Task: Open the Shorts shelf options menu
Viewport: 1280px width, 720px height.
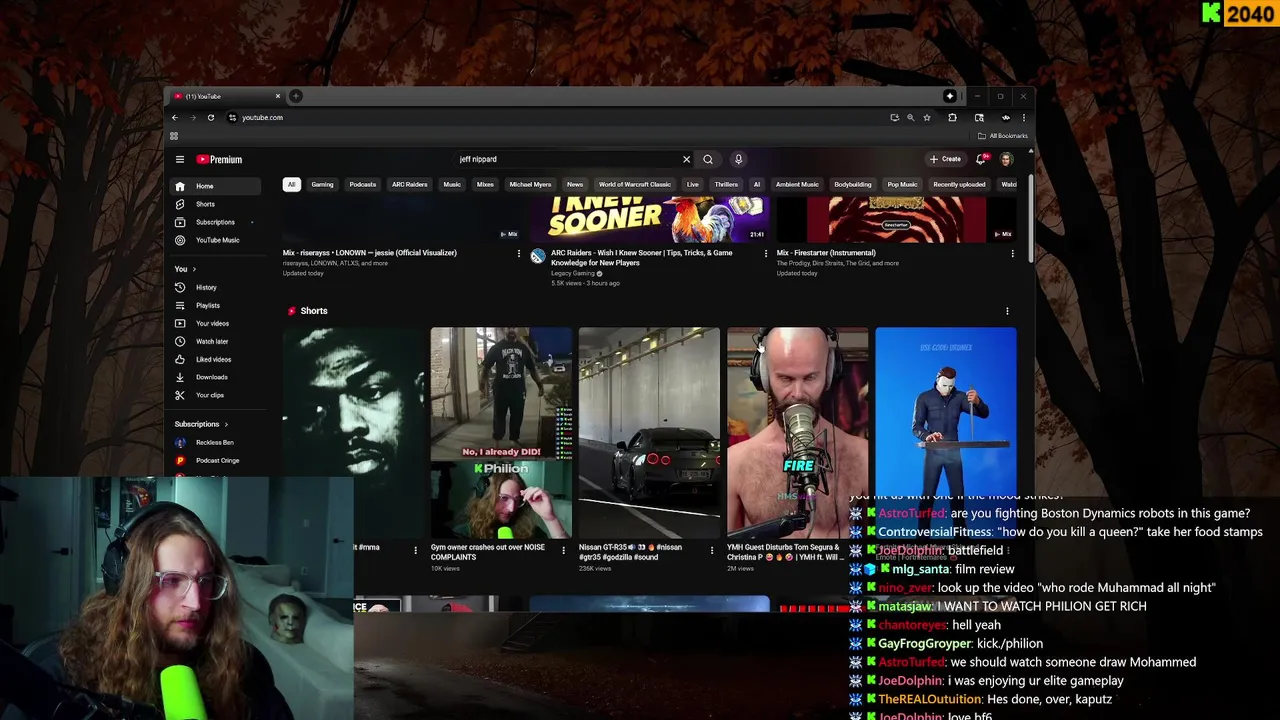Action: [x=1007, y=311]
